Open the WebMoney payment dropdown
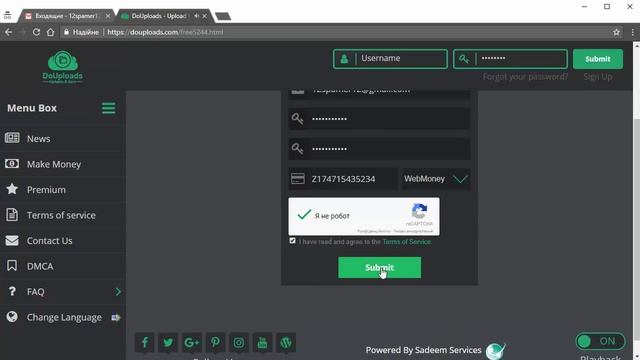The image size is (640, 360). tap(436, 179)
